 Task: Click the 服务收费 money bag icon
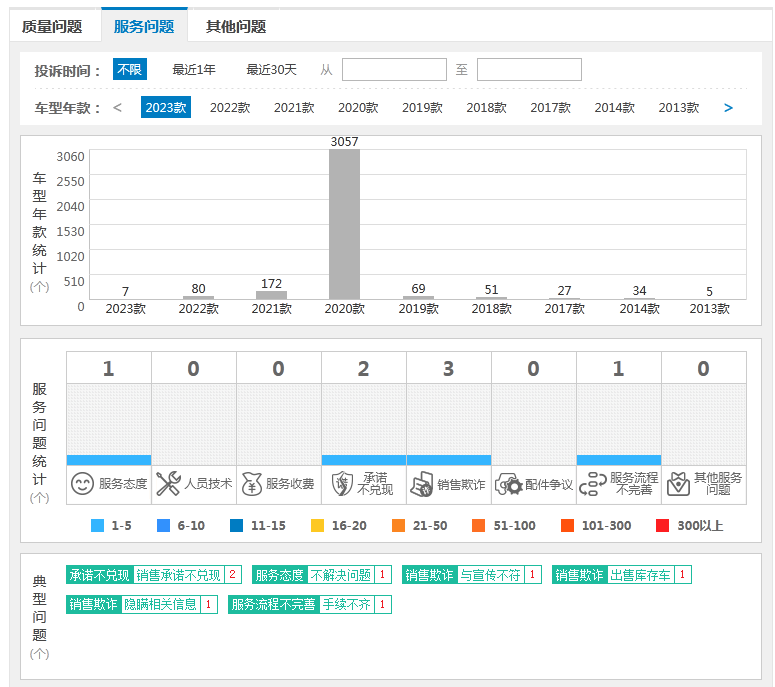(252, 484)
